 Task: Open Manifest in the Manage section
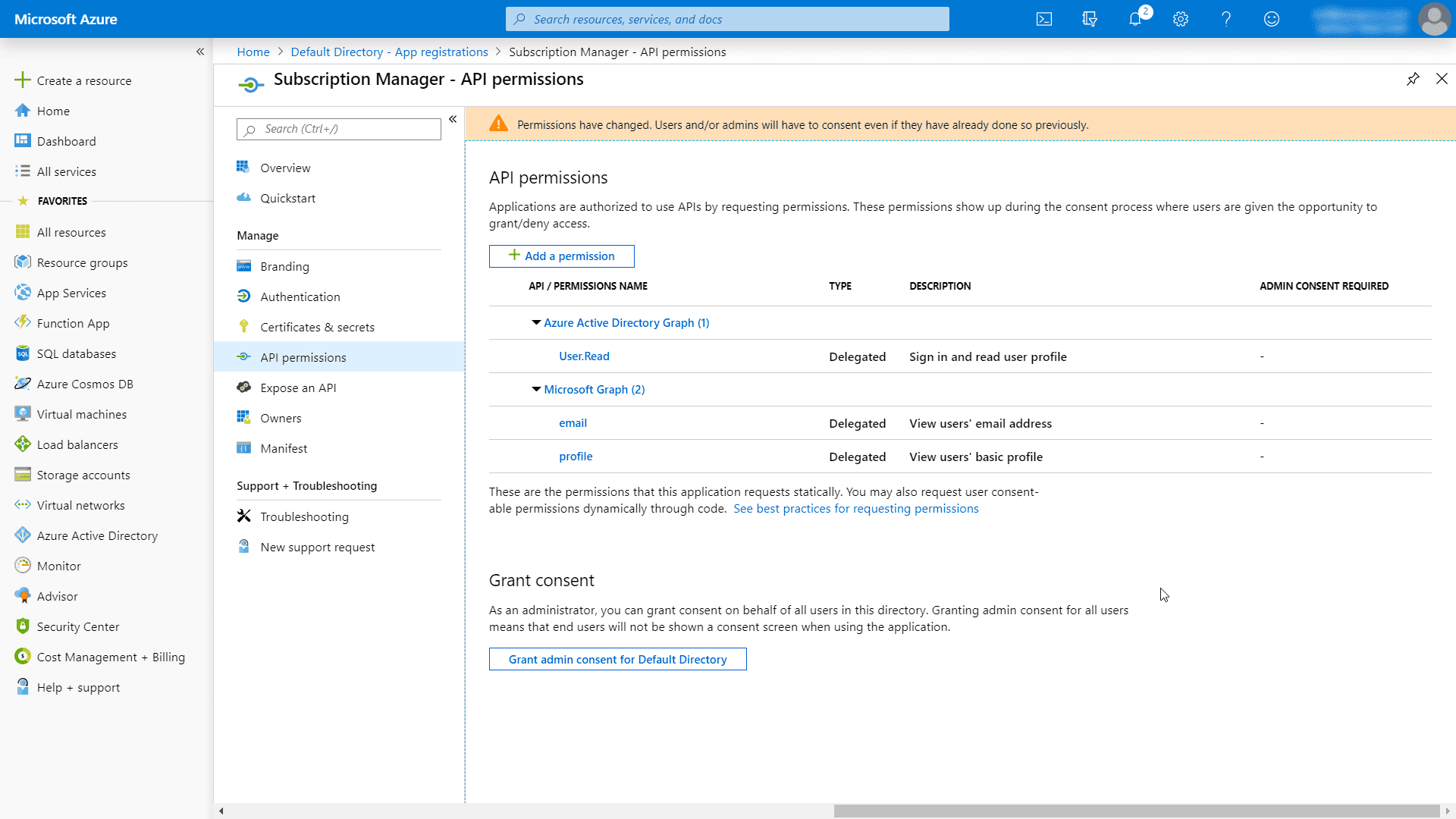tap(284, 448)
